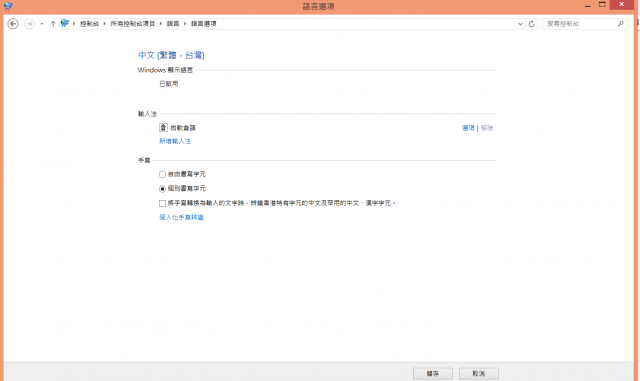Image resolution: width=640 pixels, height=381 pixels.
Task: Click the search magnifier icon
Action: pyautogui.click(x=620, y=24)
